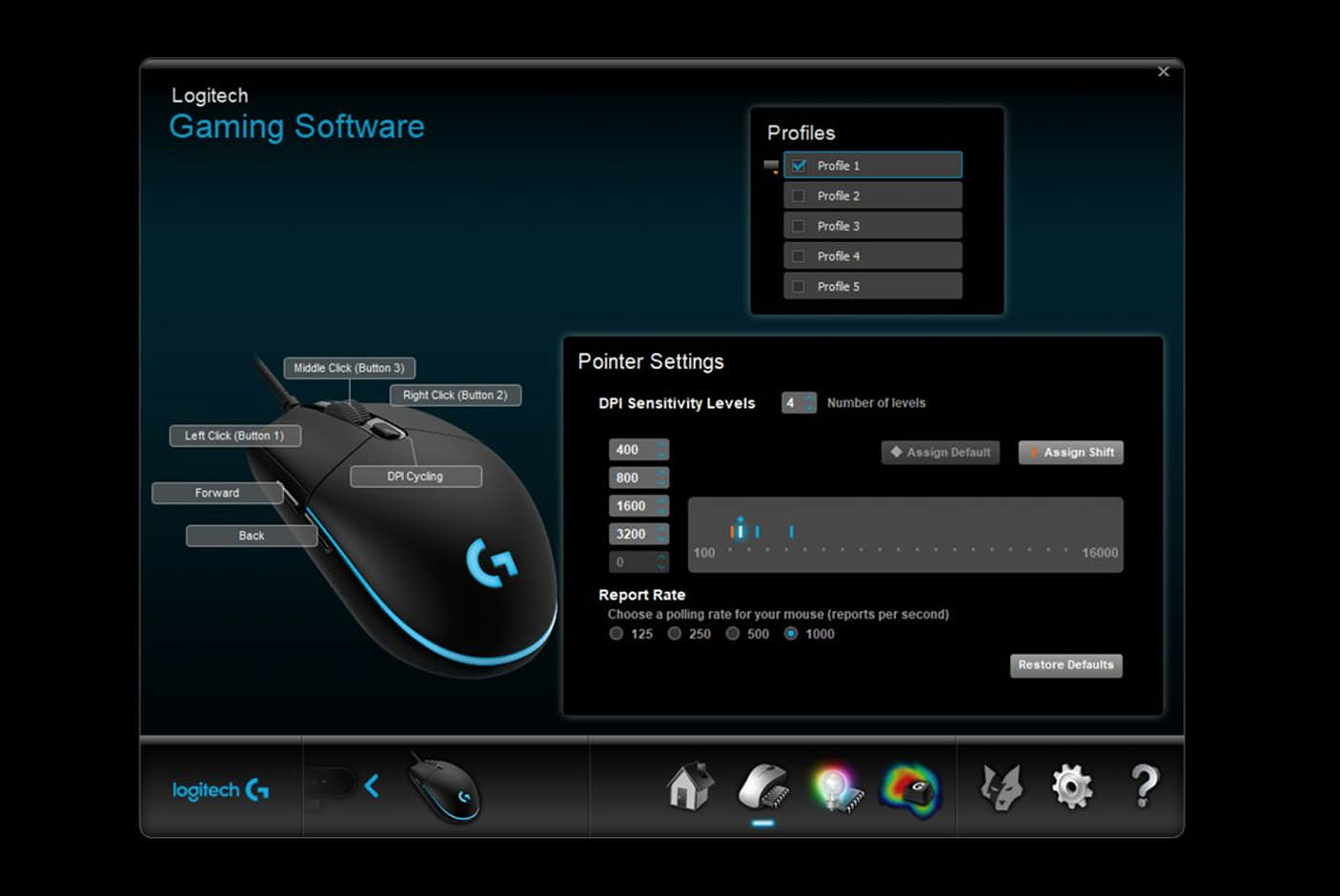Viewport: 1340px width, 896px height.
Task: Adjust the 3200 DPI level stepper
Action: [661, 535]
